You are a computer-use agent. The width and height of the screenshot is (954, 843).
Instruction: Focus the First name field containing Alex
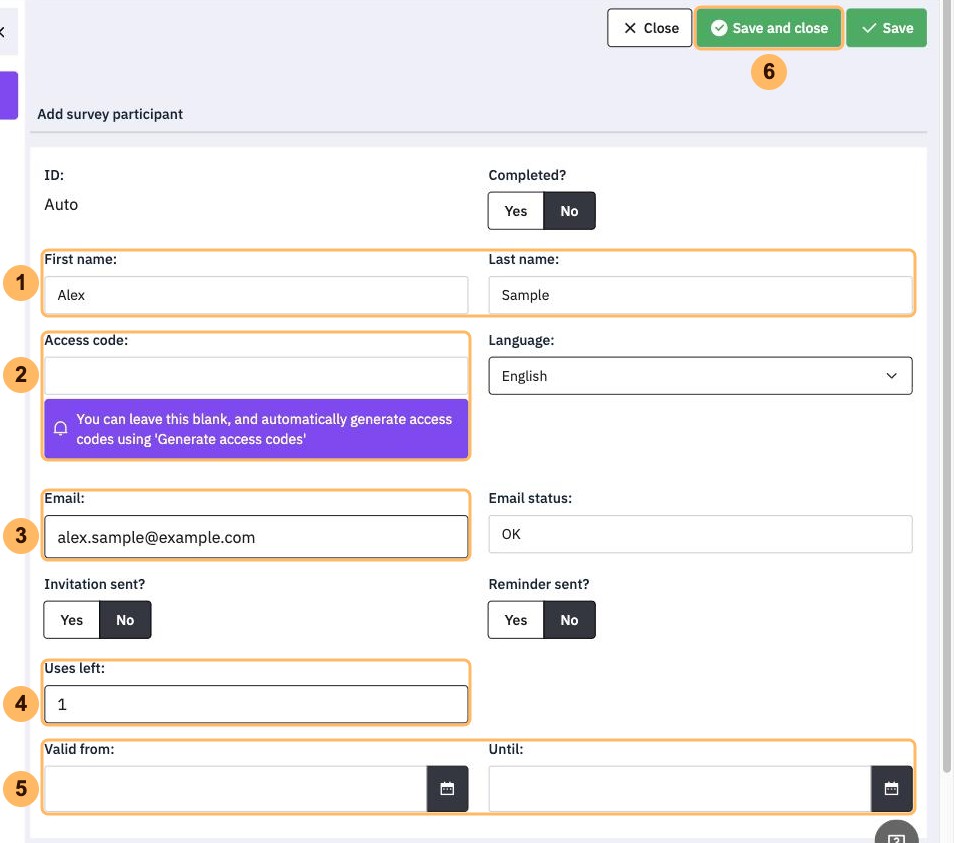(256, 295)
